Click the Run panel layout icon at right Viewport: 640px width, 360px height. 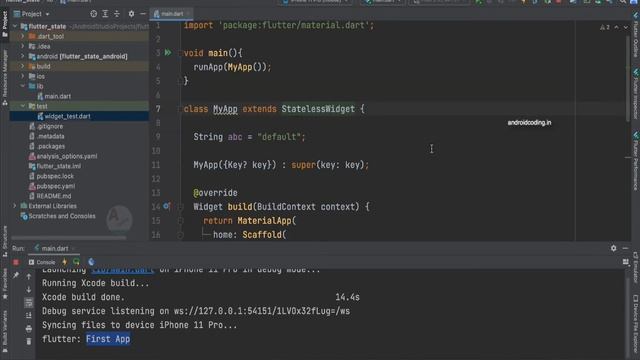coord(626,262)
